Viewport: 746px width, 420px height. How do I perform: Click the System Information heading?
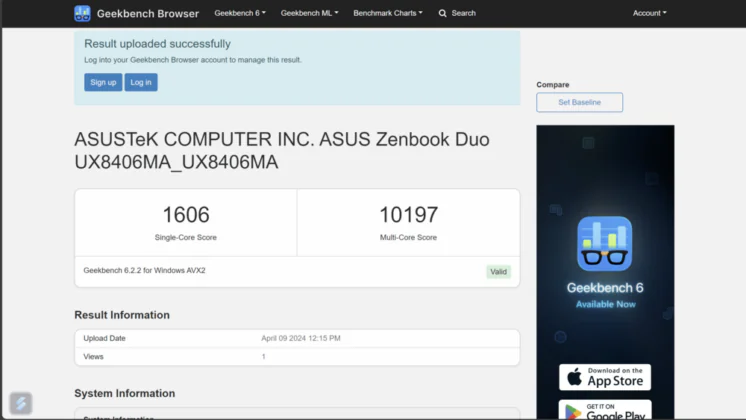[125, 393]
